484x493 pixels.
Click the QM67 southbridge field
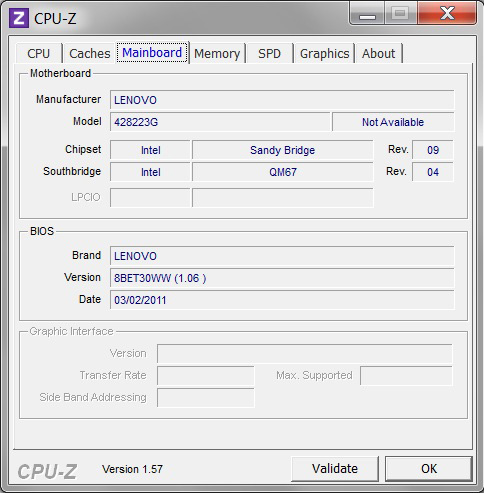coord(283,172)
